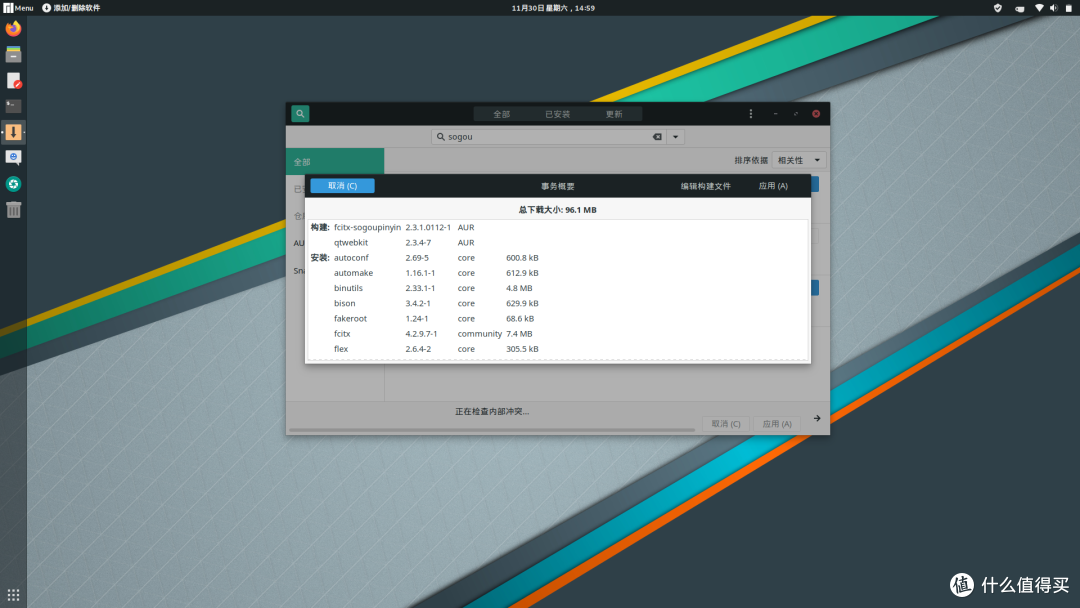Image resolution: width=1080 pixels, height=608 pixels.
Task: Expand the transaction details with the arrow
Action: (816, 419)
